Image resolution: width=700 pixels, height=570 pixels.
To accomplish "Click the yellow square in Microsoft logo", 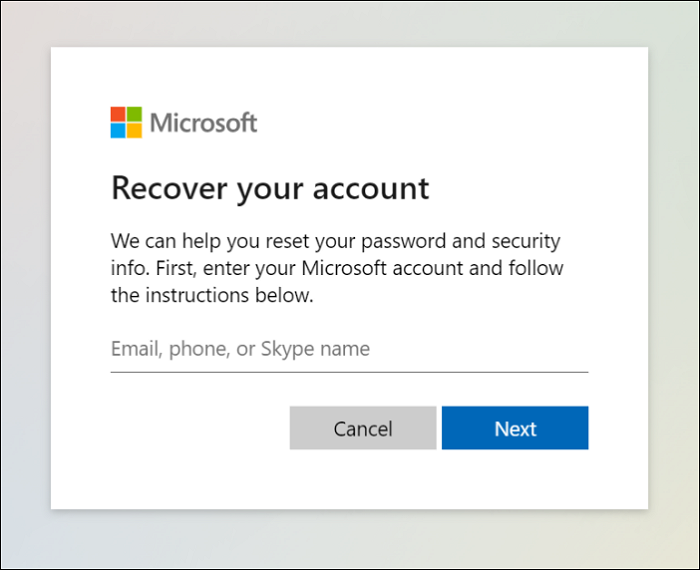I will click(x=134, y=130).
